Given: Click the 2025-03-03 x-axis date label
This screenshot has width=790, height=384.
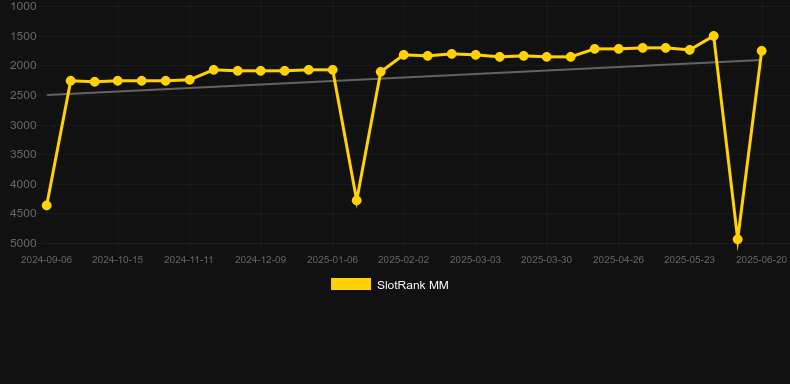Looking at the screenshot, I should pyautogui.click(x=475, y=260).
